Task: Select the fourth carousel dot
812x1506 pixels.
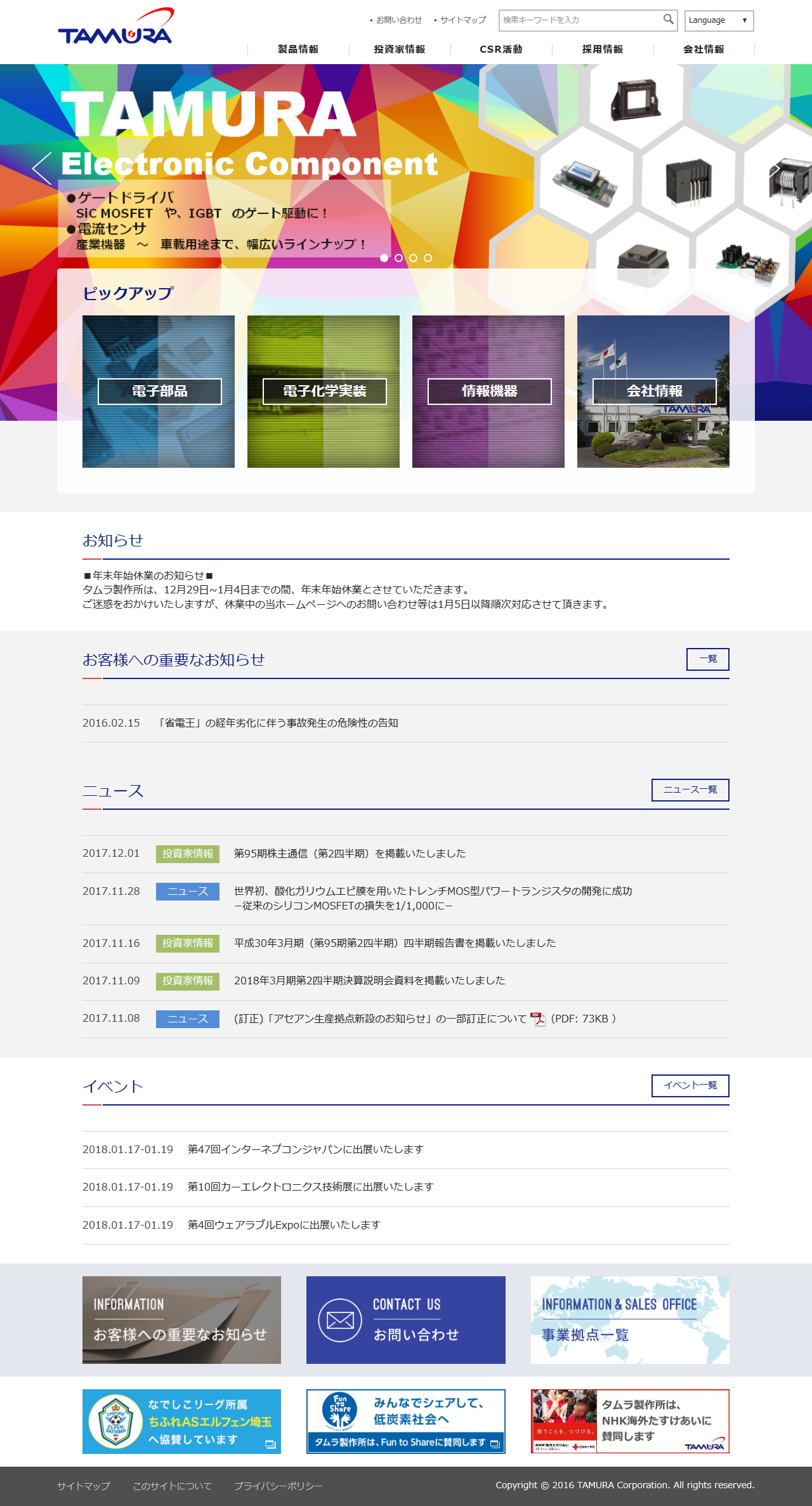Action: tap(428, 258)
